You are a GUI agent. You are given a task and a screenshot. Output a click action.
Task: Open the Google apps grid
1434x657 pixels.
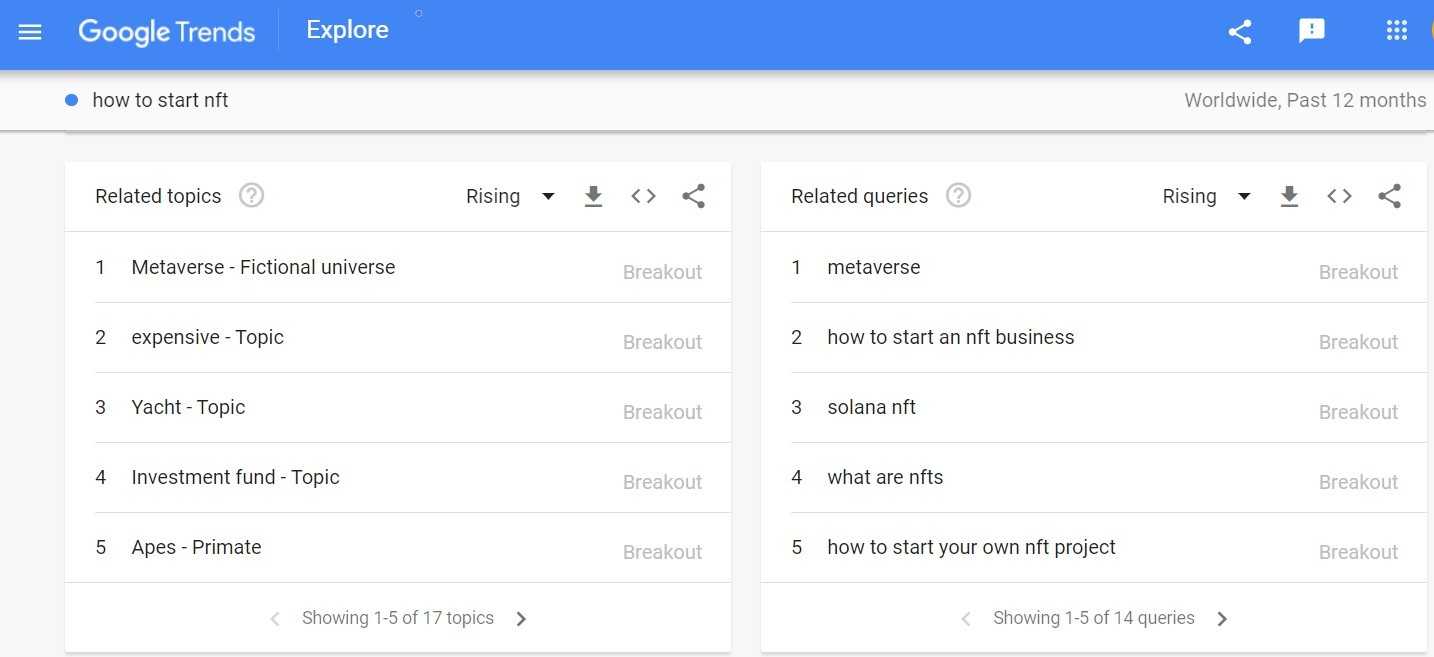click(1397, 31)
